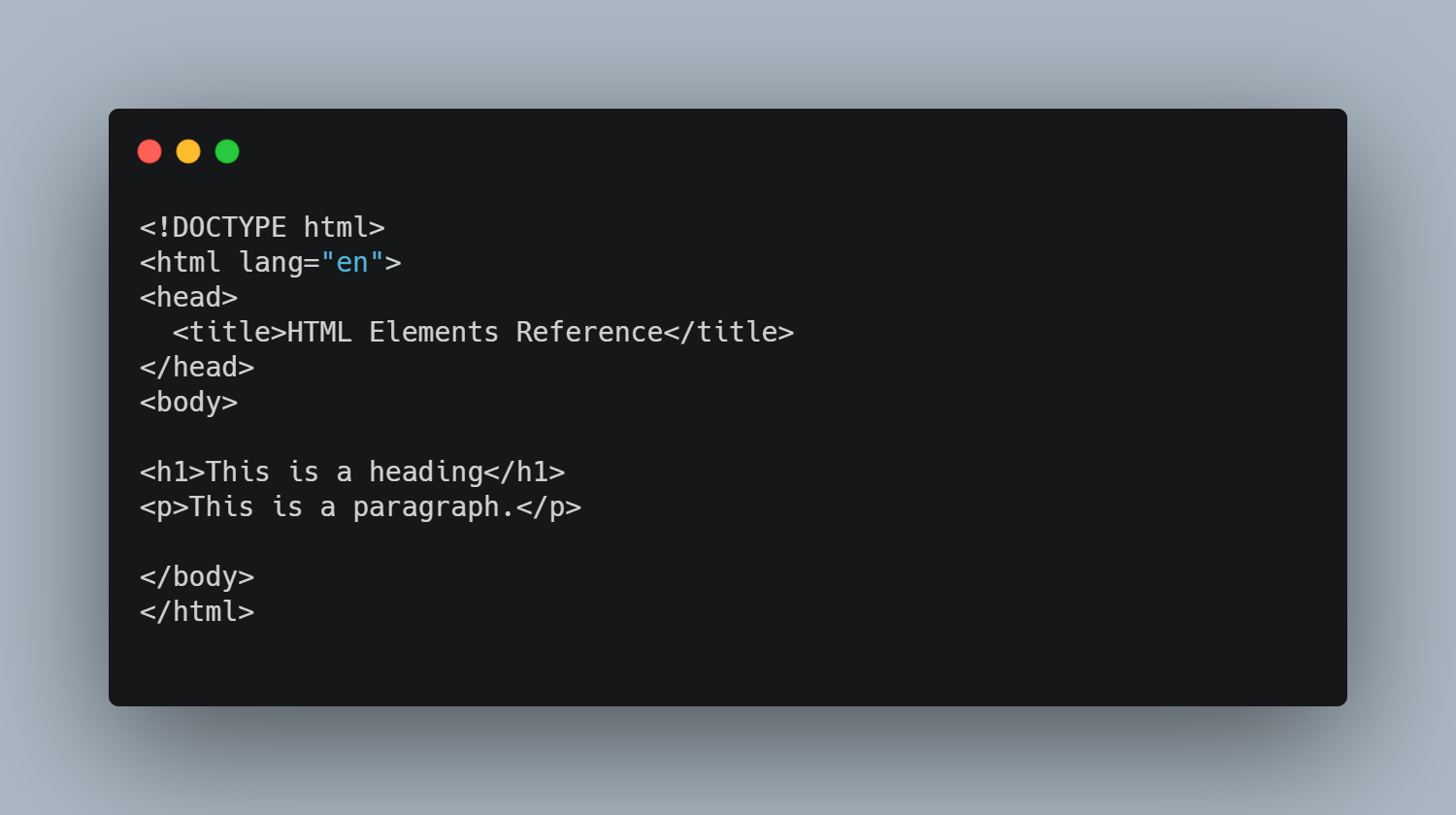
Task: Click the red close dot
Action: 149,151
